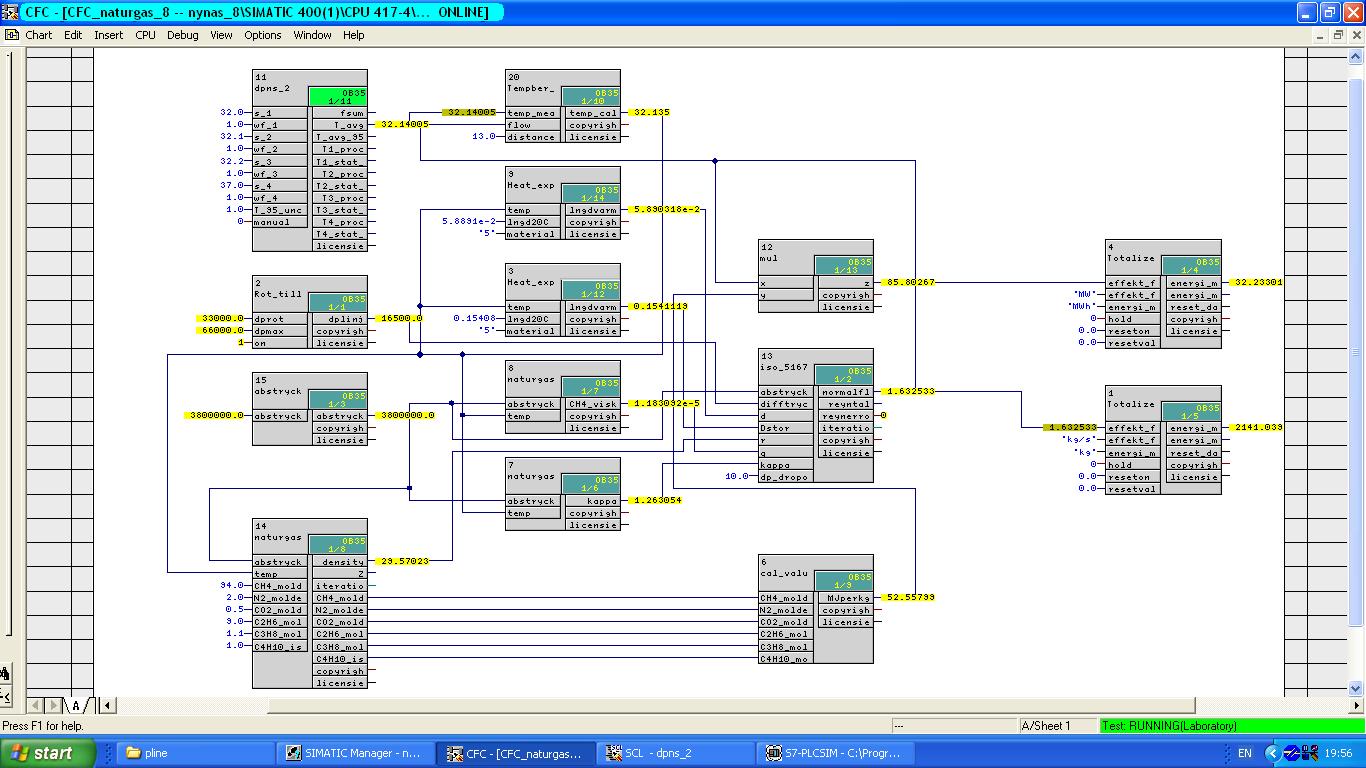1366x768 pixels.
Task: Switch to S7-PLCSIM taskbar button
Action: [836, 753]
